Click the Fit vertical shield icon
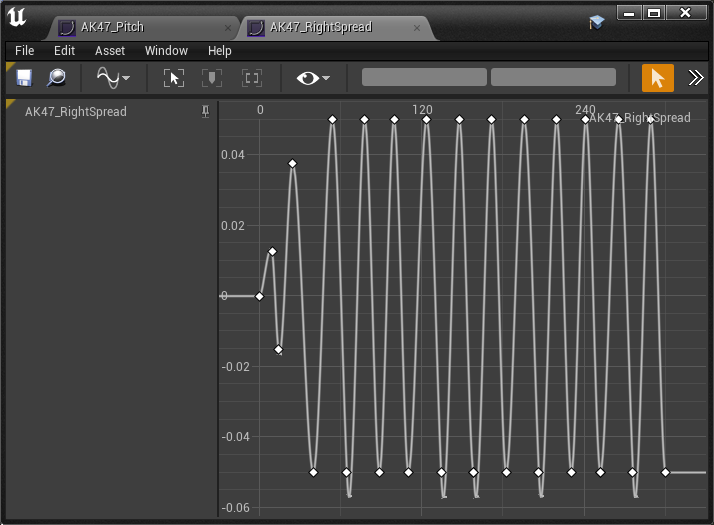 pyautogui.click(x=212, y=78)
